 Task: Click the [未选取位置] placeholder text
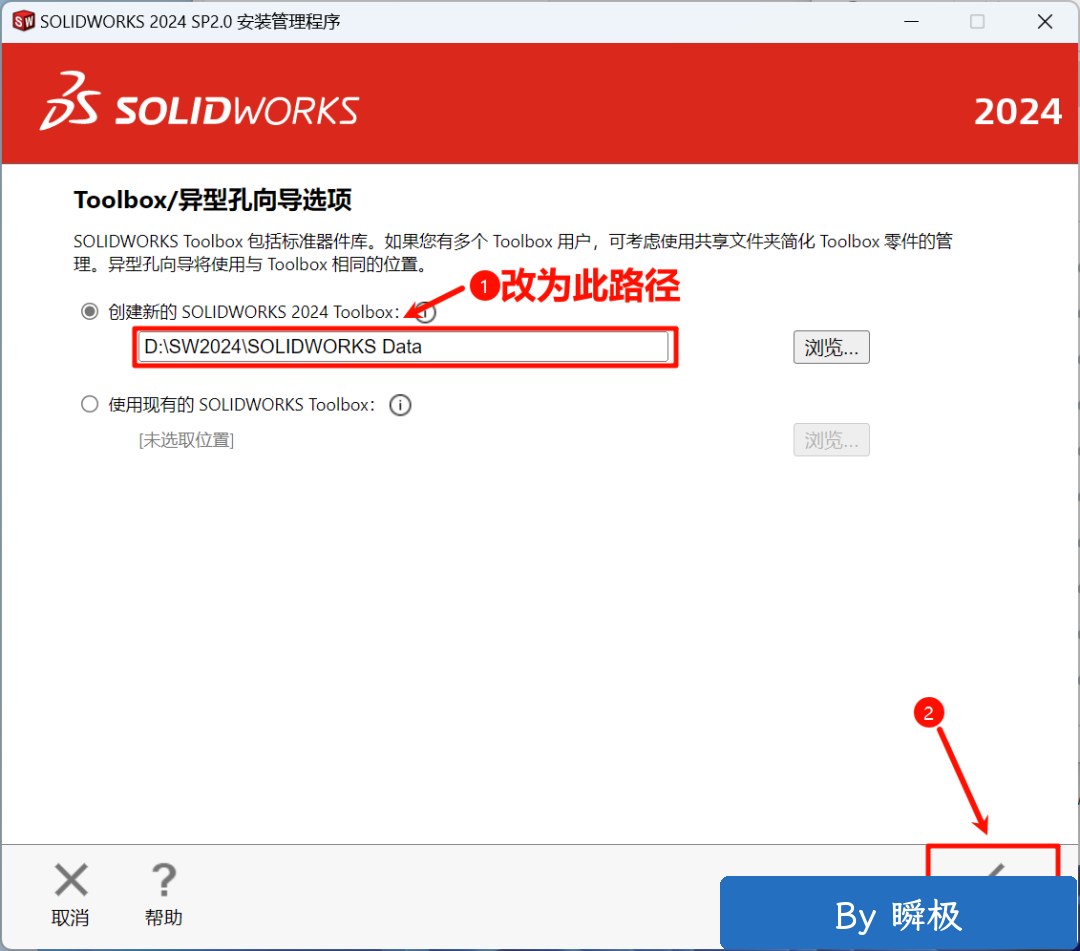pyautogui.click(x=186, y=440)
